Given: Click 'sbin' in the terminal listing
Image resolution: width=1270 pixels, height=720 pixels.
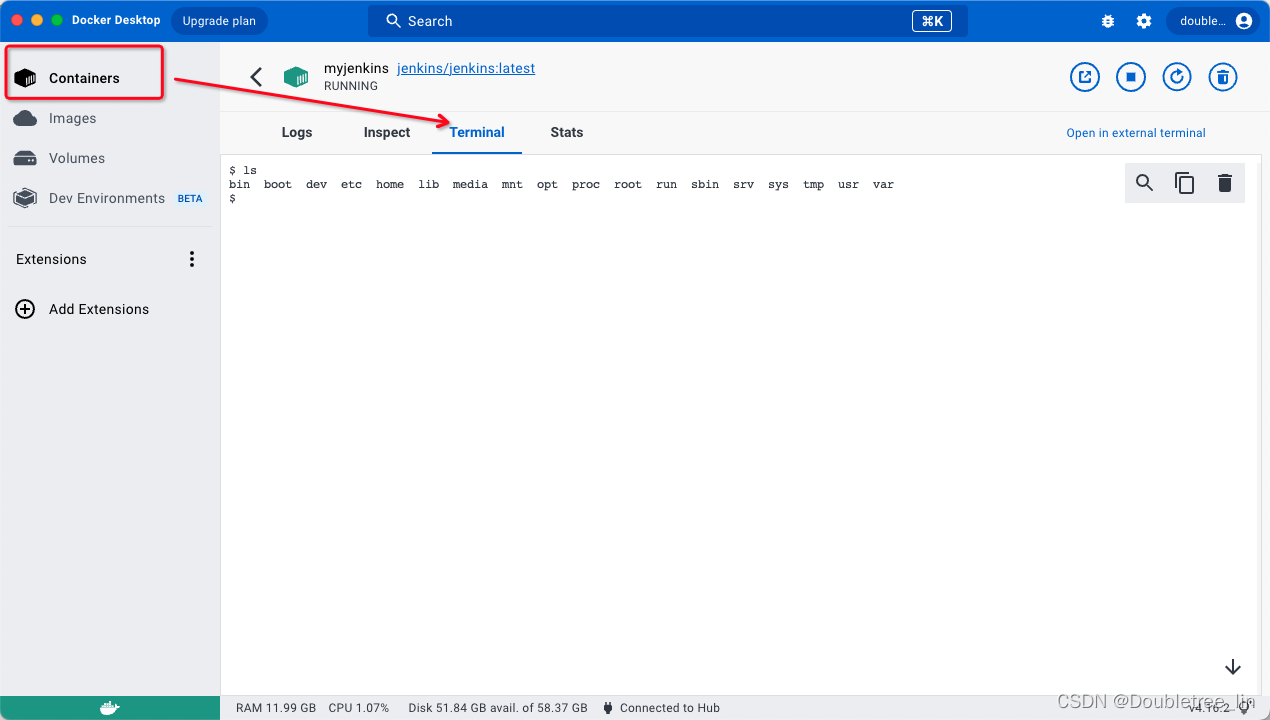Looking at the screenshot, I should pyautogui.click(x=705, y=185).
